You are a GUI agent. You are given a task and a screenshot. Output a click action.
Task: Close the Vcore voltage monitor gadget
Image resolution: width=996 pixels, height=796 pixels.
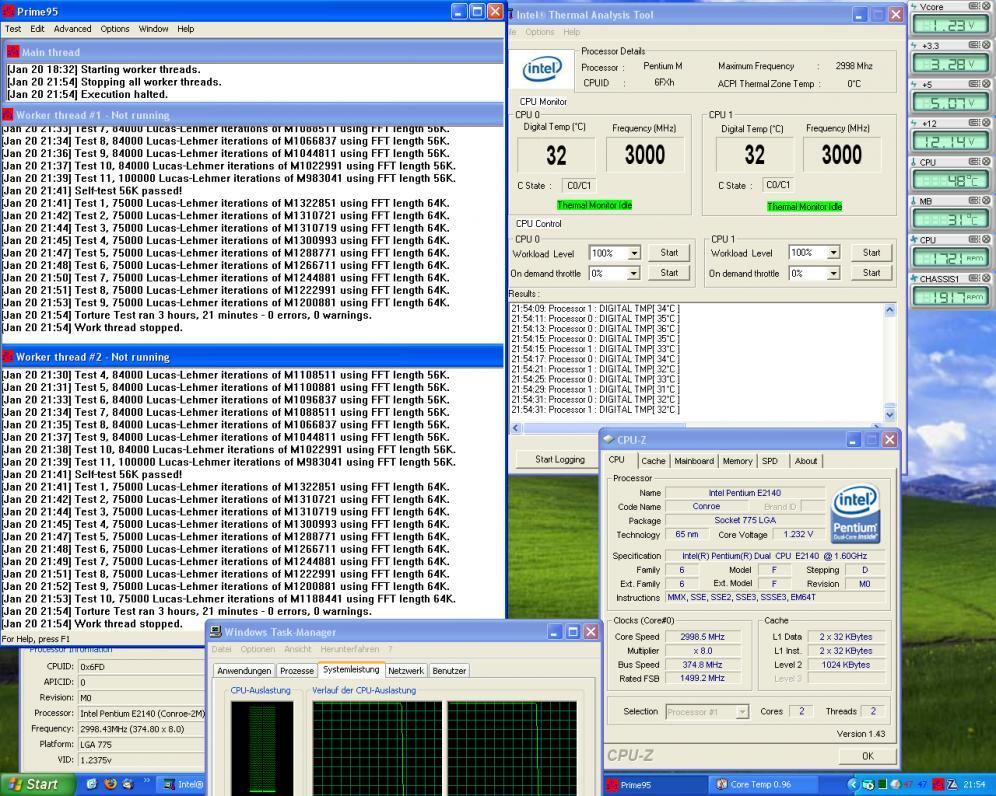[x=986, y=6]
